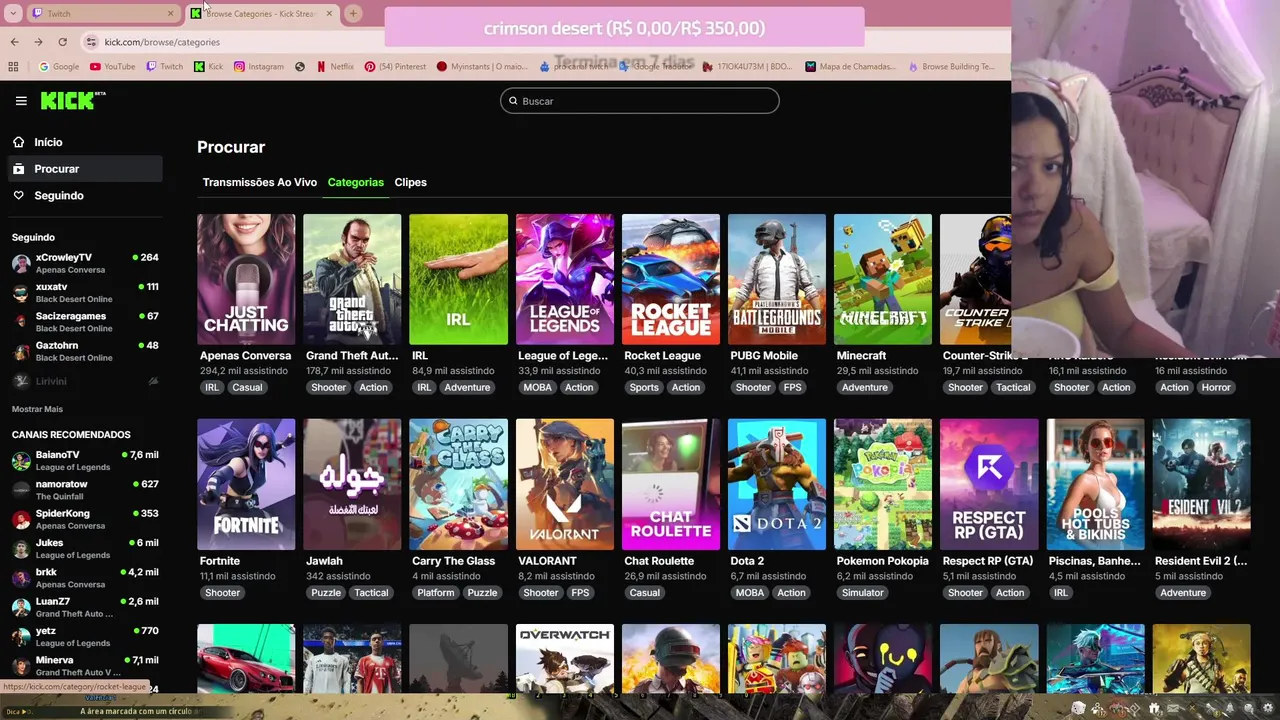
Task: Open the Dota 2 category cover
Action: (x=777, y=484)
